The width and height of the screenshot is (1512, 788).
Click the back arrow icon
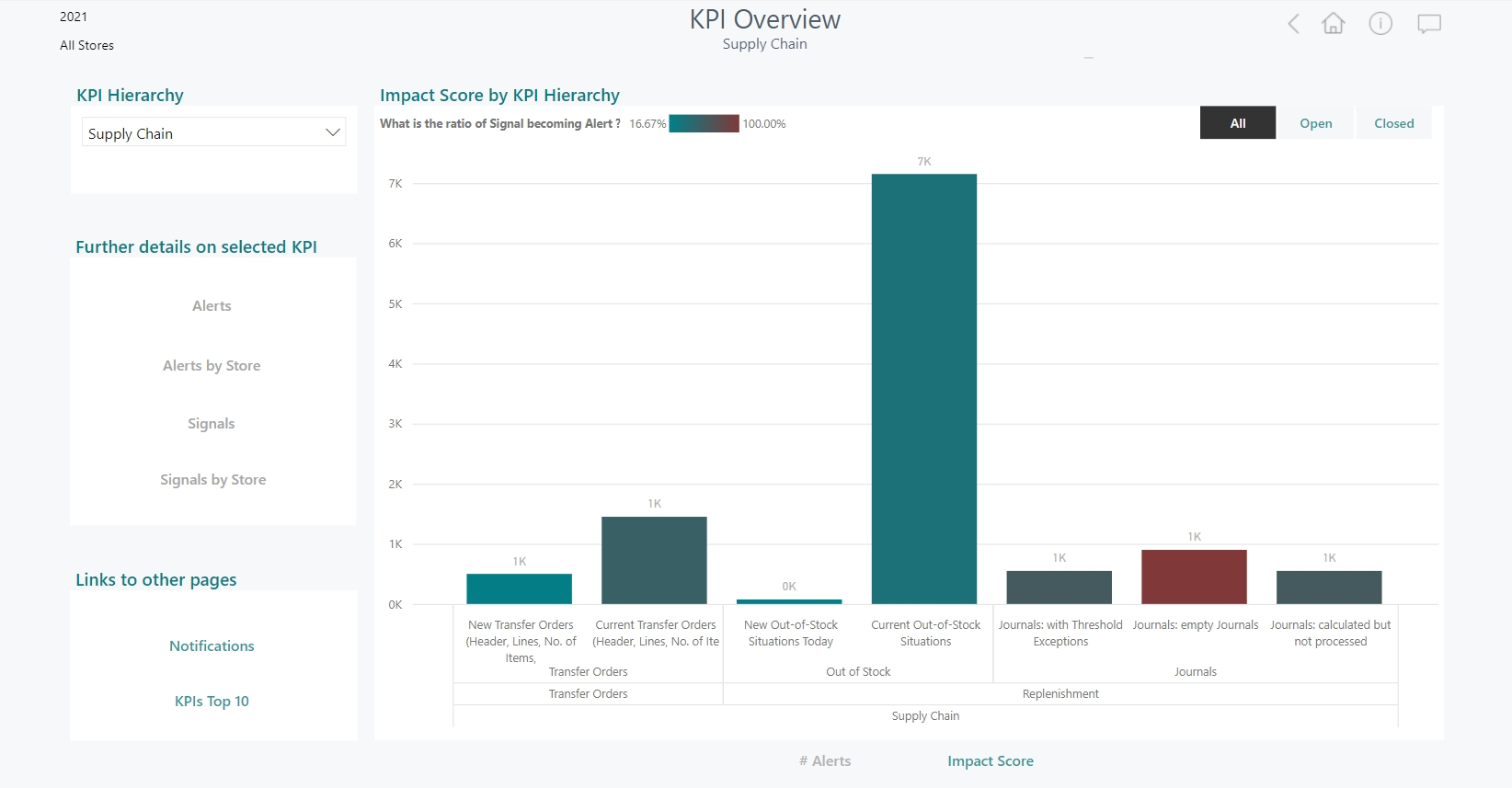1293,24
